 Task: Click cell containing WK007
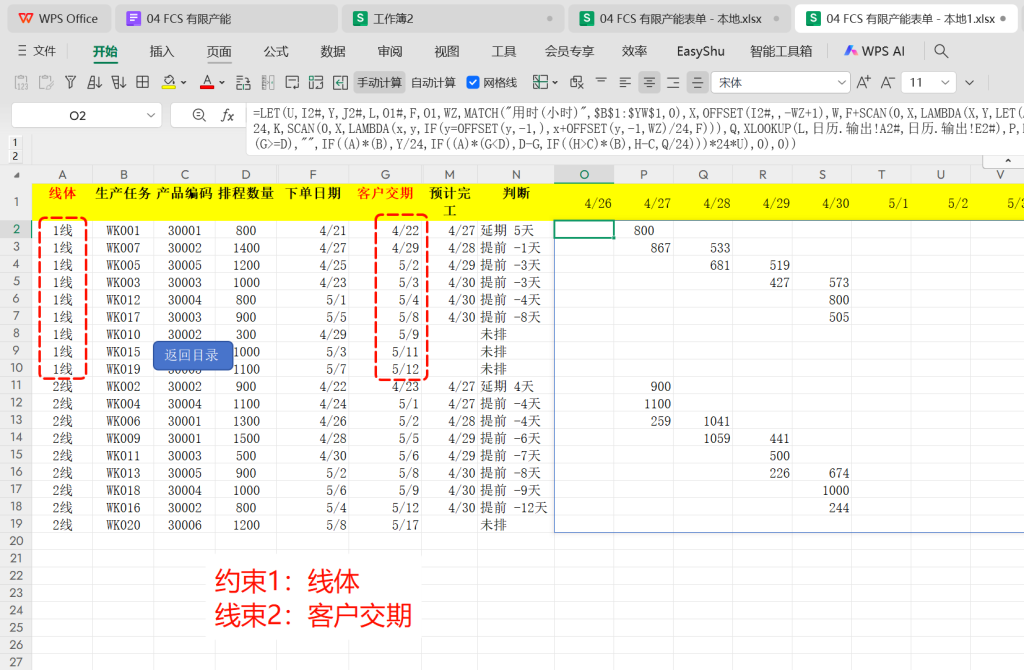[123, 248]
